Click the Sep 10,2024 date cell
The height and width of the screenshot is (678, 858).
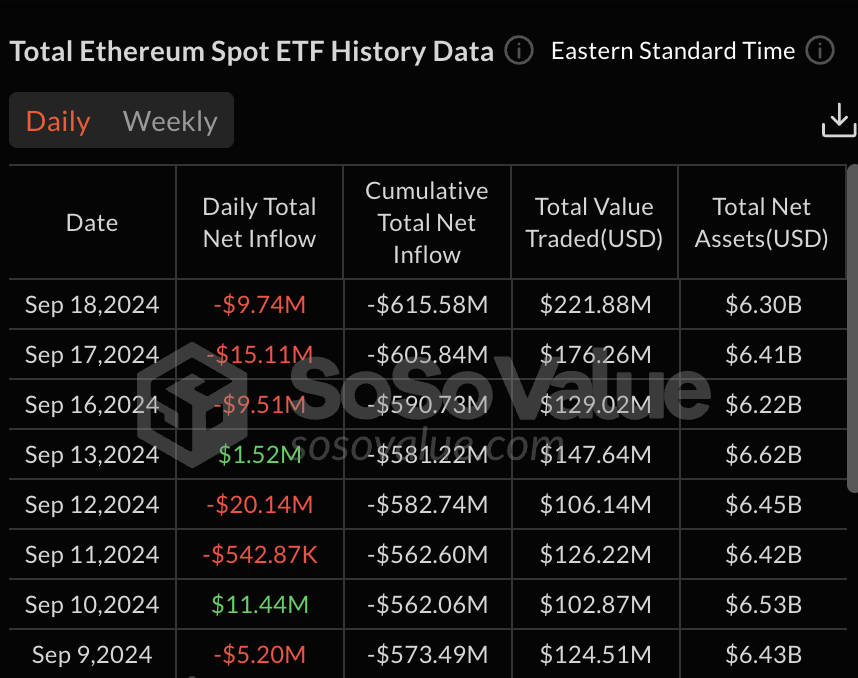(92, 605)
